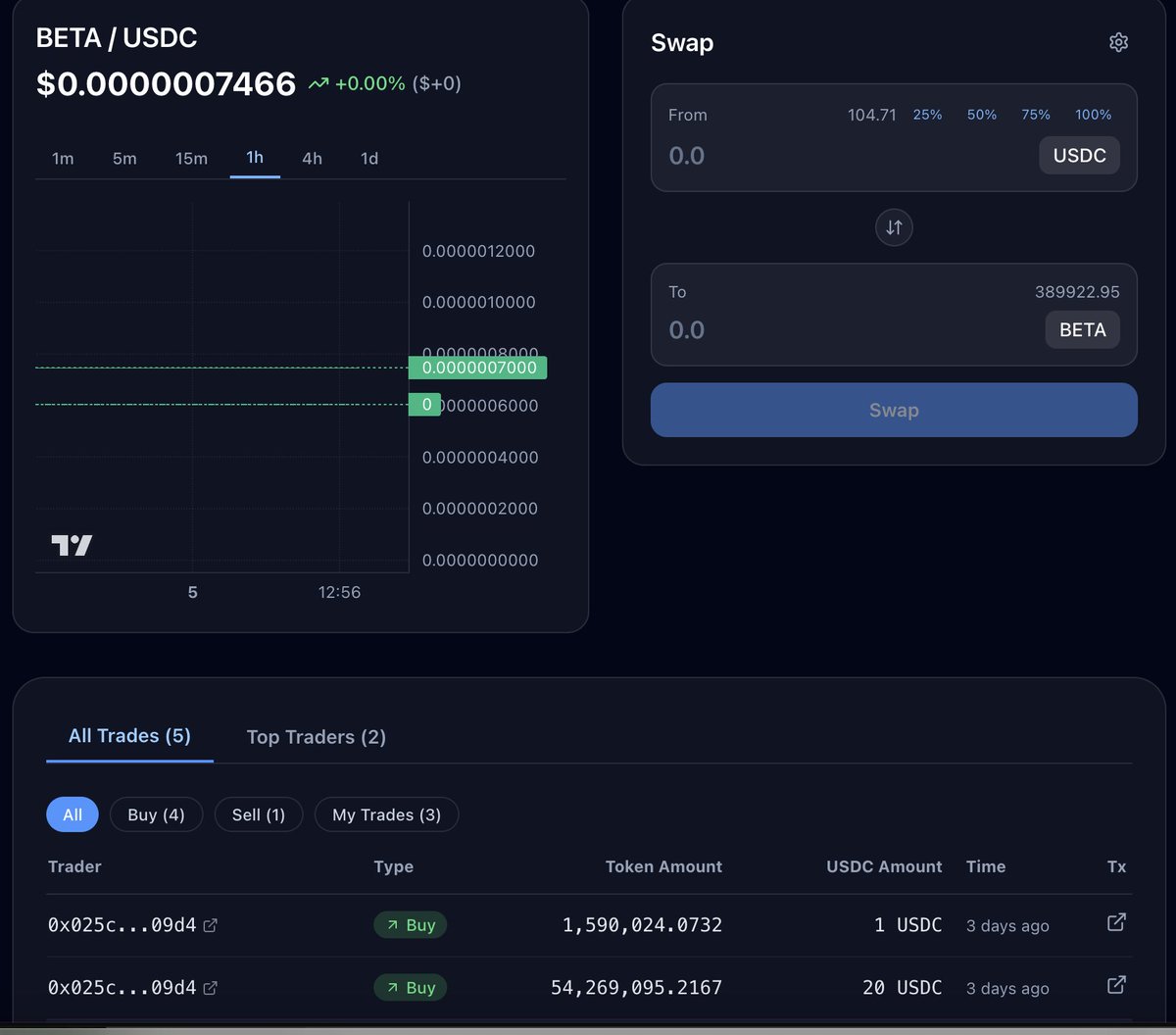The height and width of the screenshot is (1035, 1176).
Task: Click the Buy badge in the 1 USDC row
Action: point(410,925)
